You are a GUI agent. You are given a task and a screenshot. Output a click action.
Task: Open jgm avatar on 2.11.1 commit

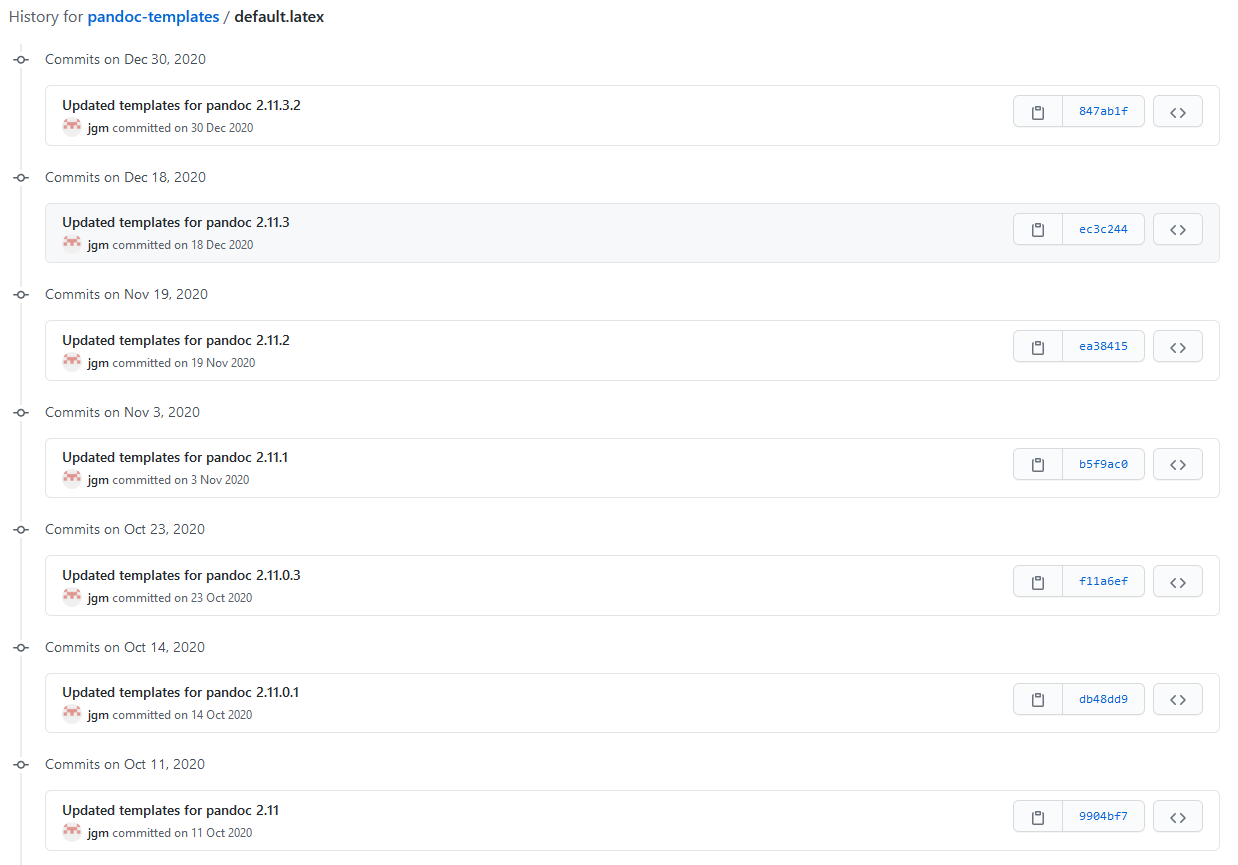[x=72, y=479]
